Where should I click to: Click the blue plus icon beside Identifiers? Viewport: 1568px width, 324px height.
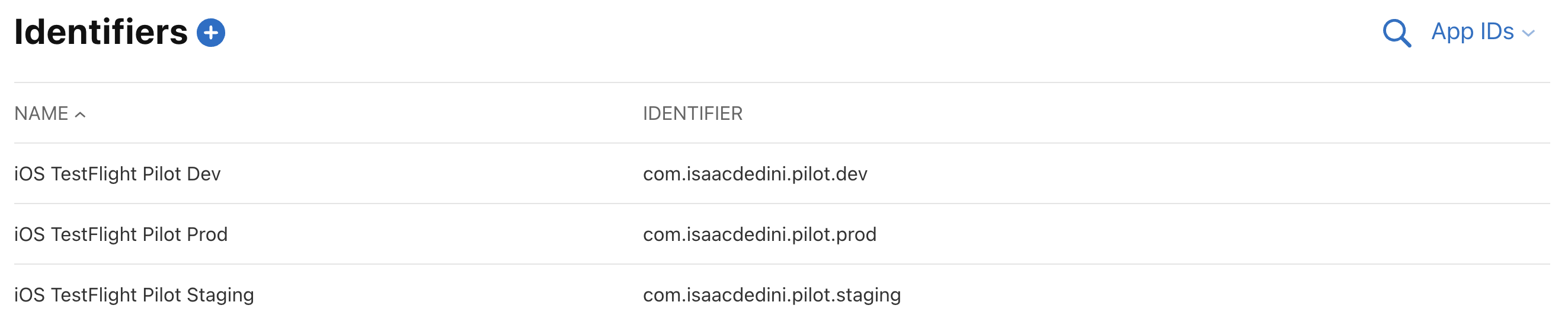point(210,33)
